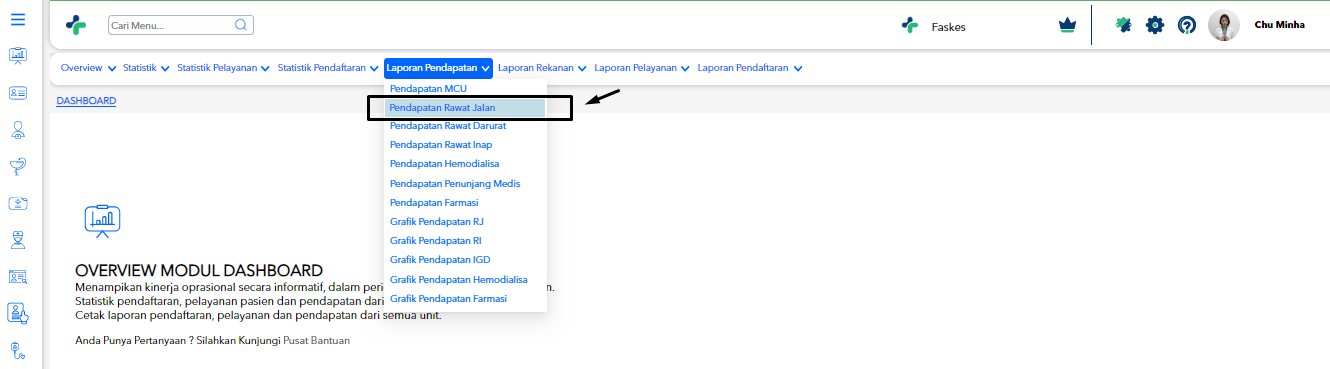Click the Faskes logo icon

click(909, 26)
